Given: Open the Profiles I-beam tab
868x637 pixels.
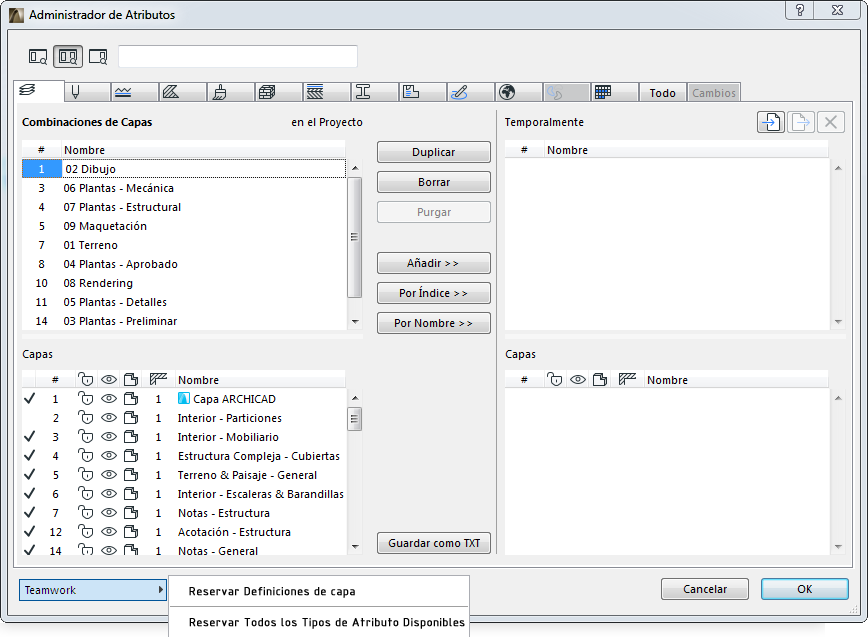Looking at the screenshot, I should (x=374, y=92).
